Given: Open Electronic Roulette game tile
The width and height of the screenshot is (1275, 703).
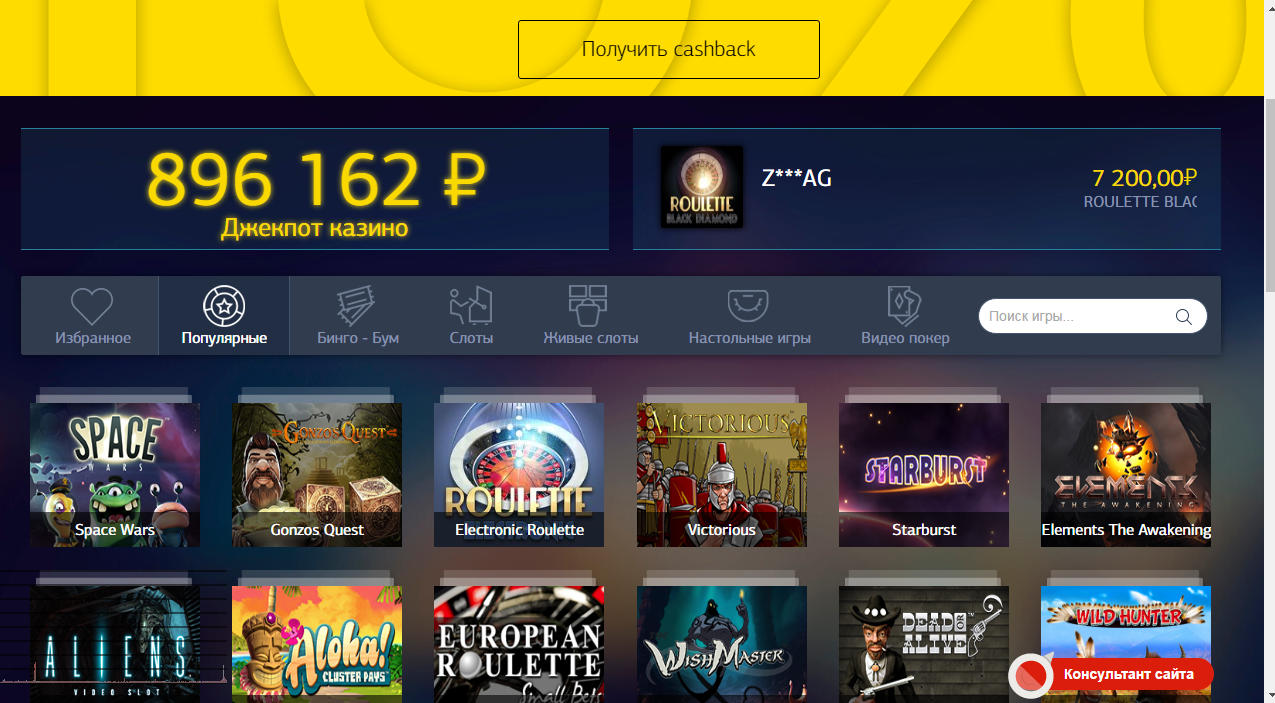Looking at the screenshot, I should point(519,475).
